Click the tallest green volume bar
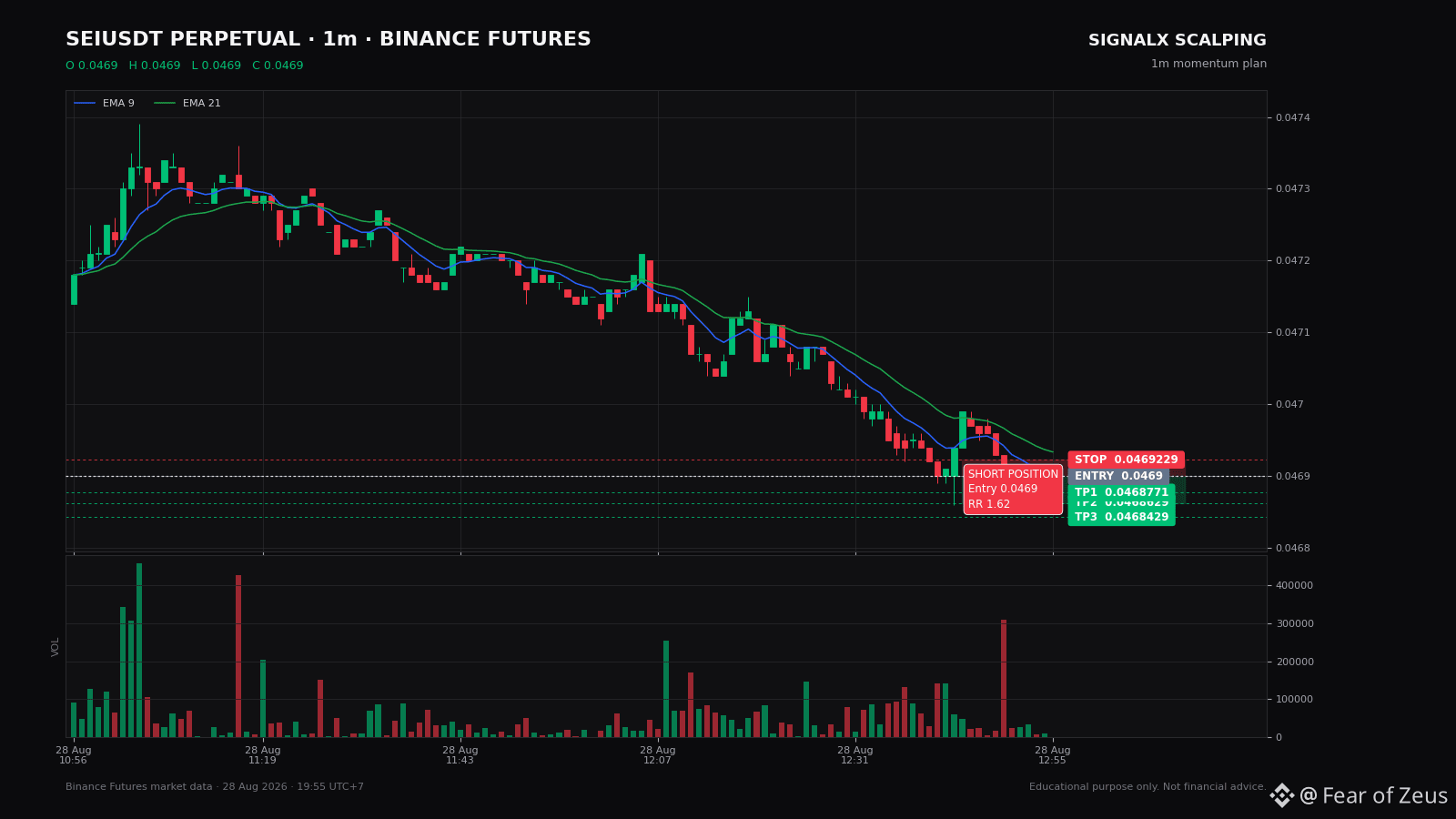 click(x=139, y=650)
